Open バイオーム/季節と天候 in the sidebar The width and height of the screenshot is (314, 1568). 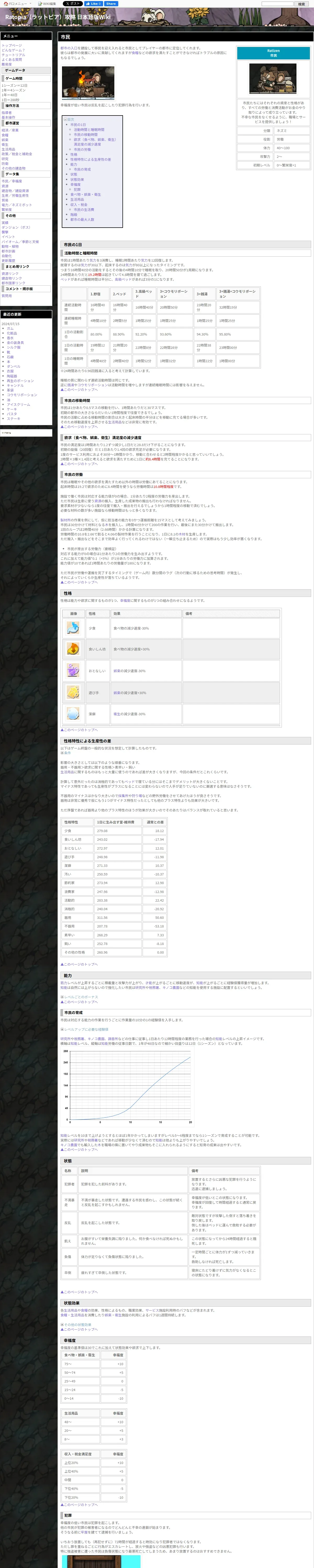[20, 242]
